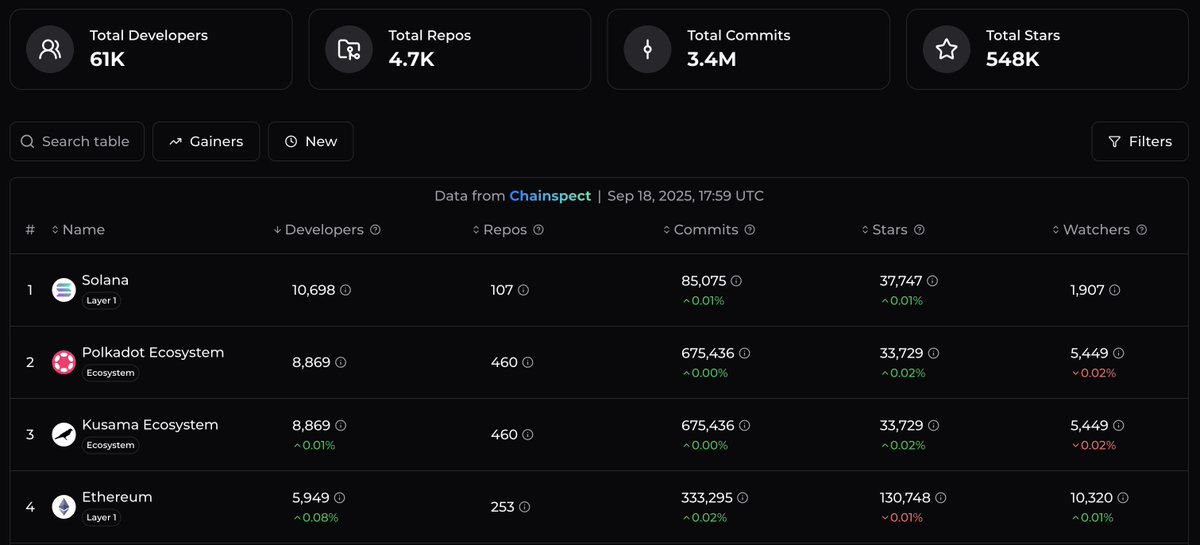Click the Search table input field
Screen dimensions: 1200x545
[77, 142]
